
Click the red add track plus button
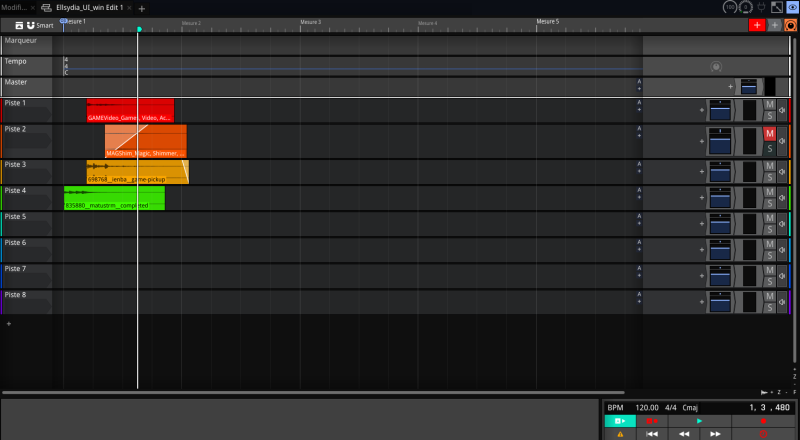[757, 25]
